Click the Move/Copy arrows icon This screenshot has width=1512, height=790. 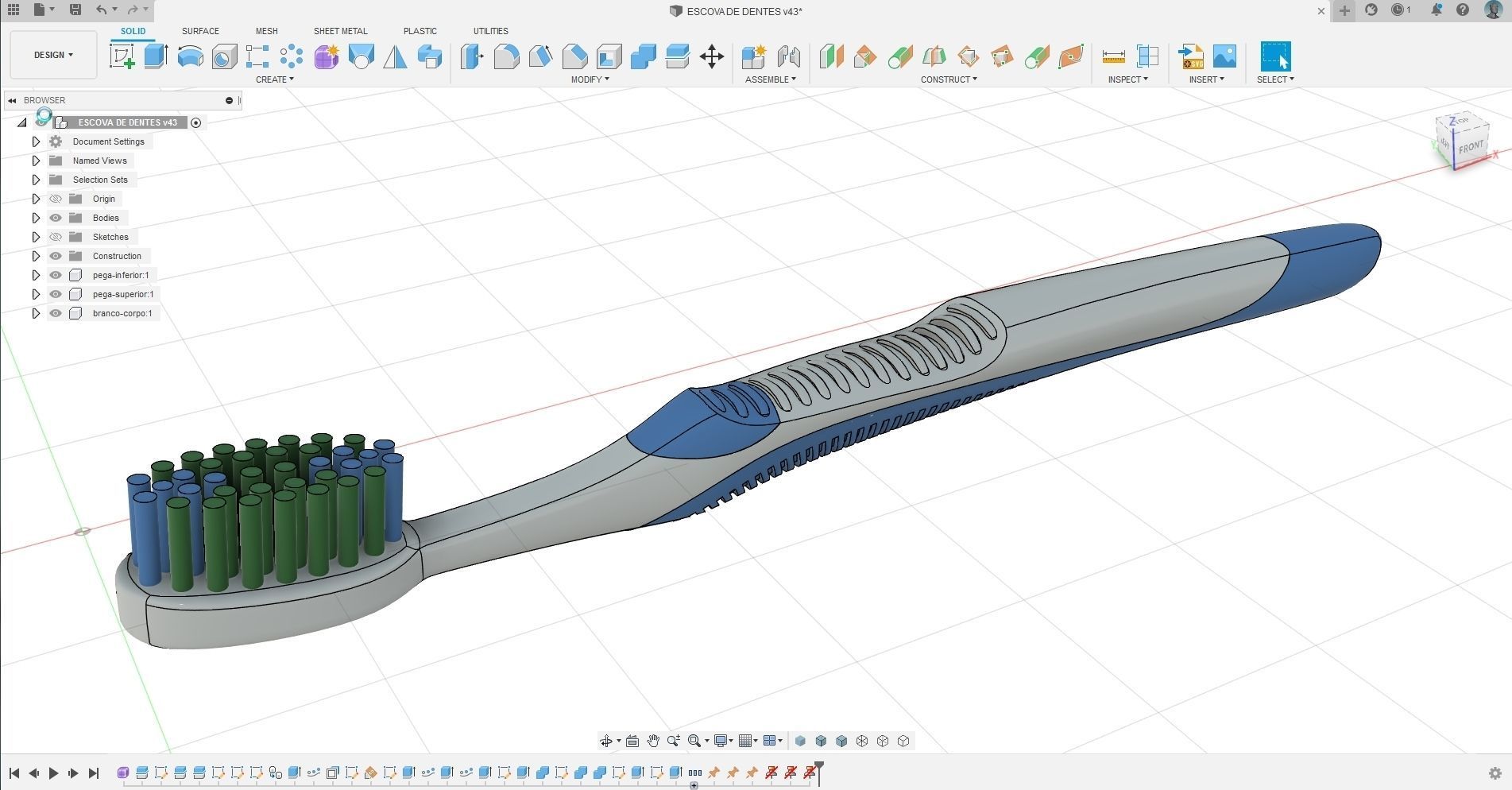coord(711,56)
